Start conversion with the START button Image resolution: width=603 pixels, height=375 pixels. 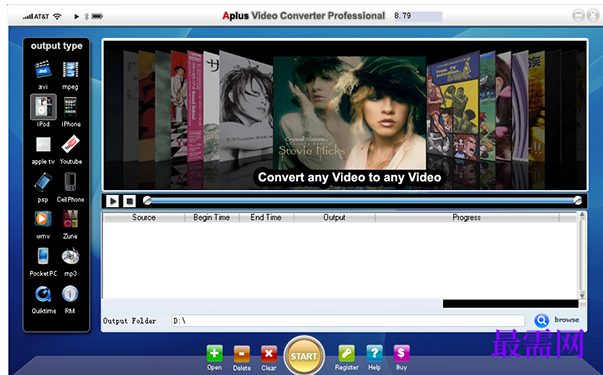click(x=304, y=356)
